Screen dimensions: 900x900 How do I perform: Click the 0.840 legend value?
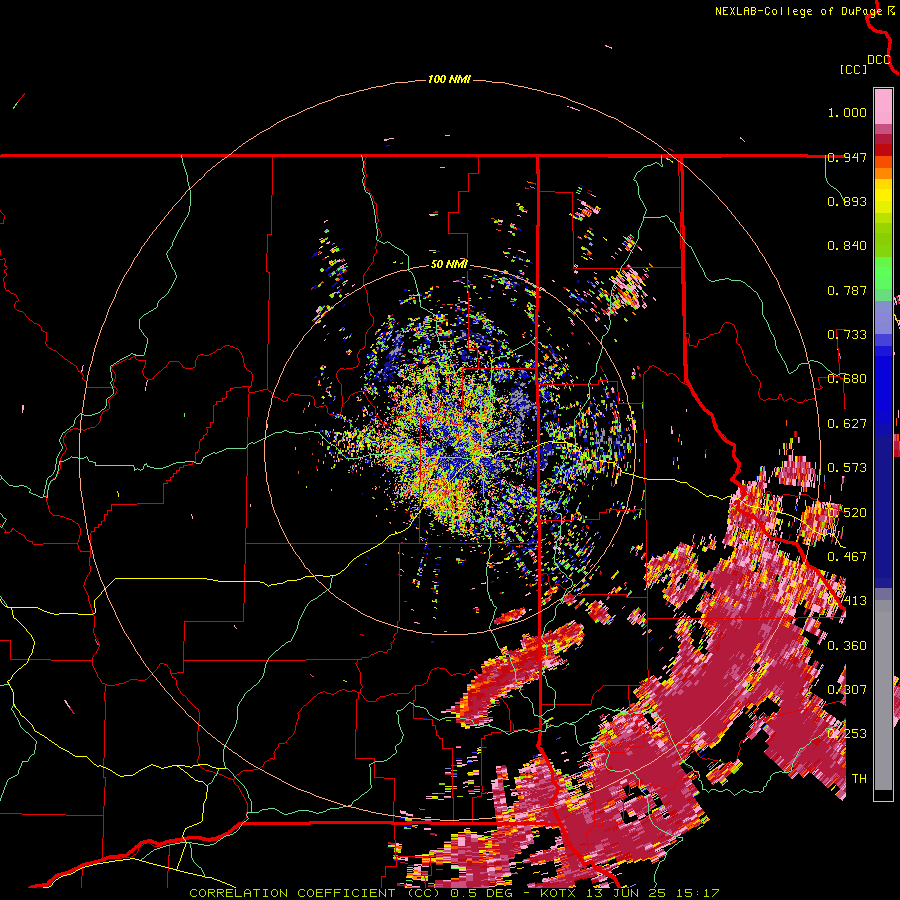pos(847,246)
